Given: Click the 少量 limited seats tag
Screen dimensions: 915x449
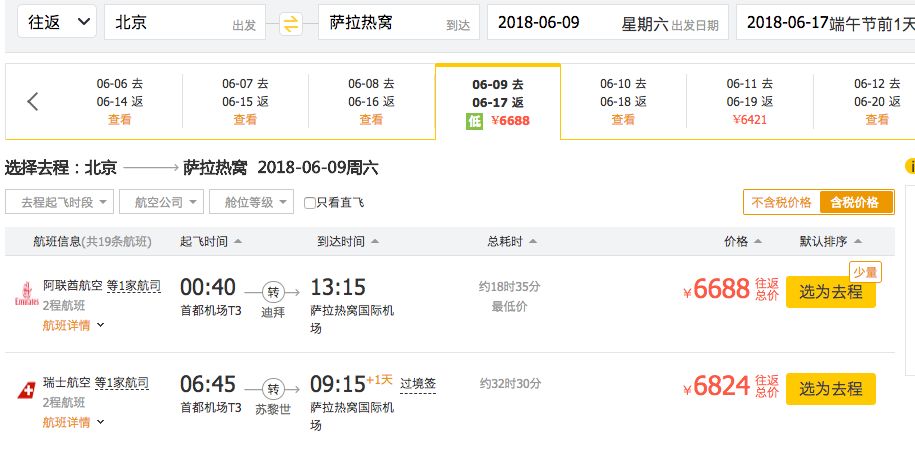Looking at the screenshot, I should [865, 272].
